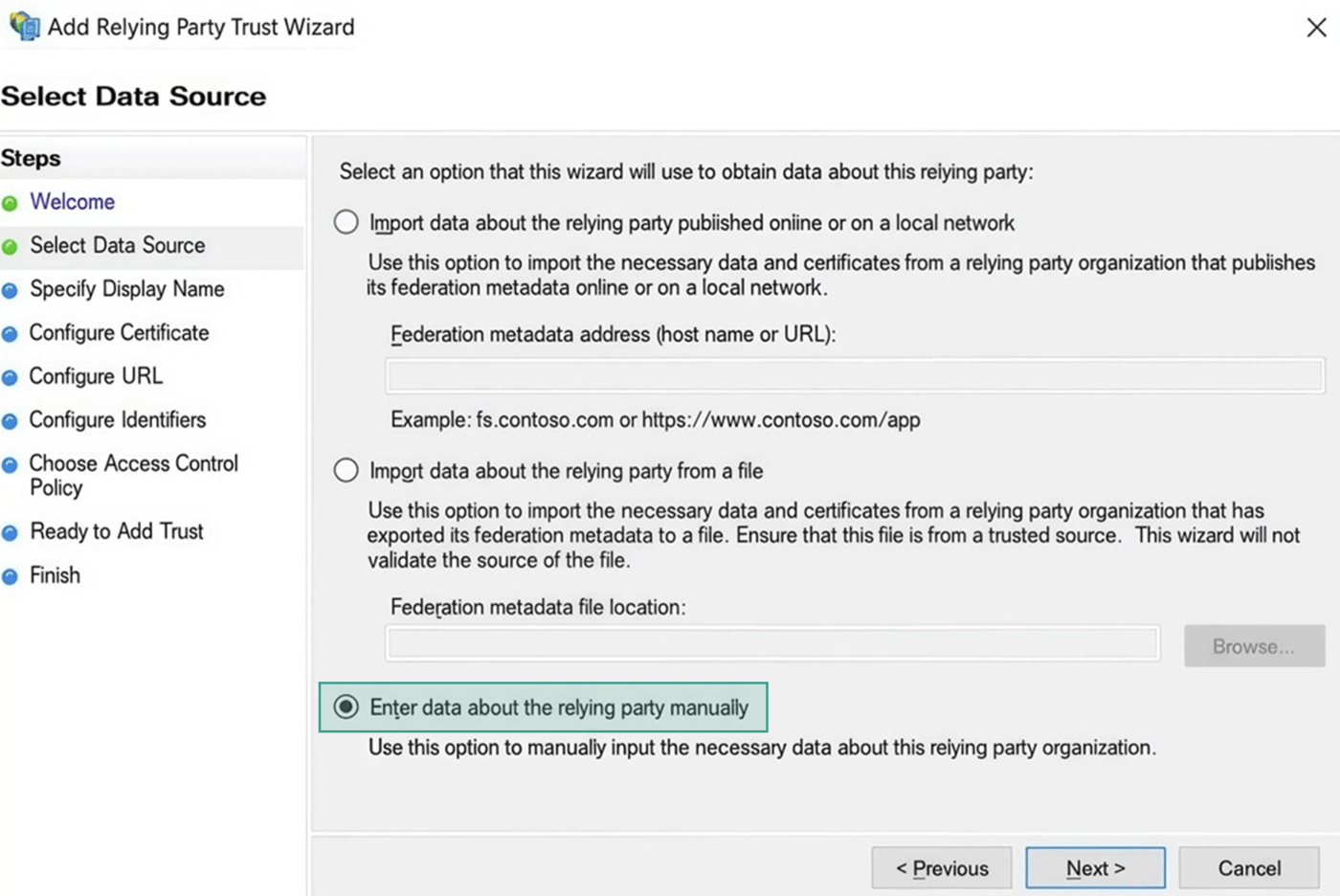Viewport: 1340px width, 896px height.
Task: Click Browse for metadata file
Action: pos(1253,646)
